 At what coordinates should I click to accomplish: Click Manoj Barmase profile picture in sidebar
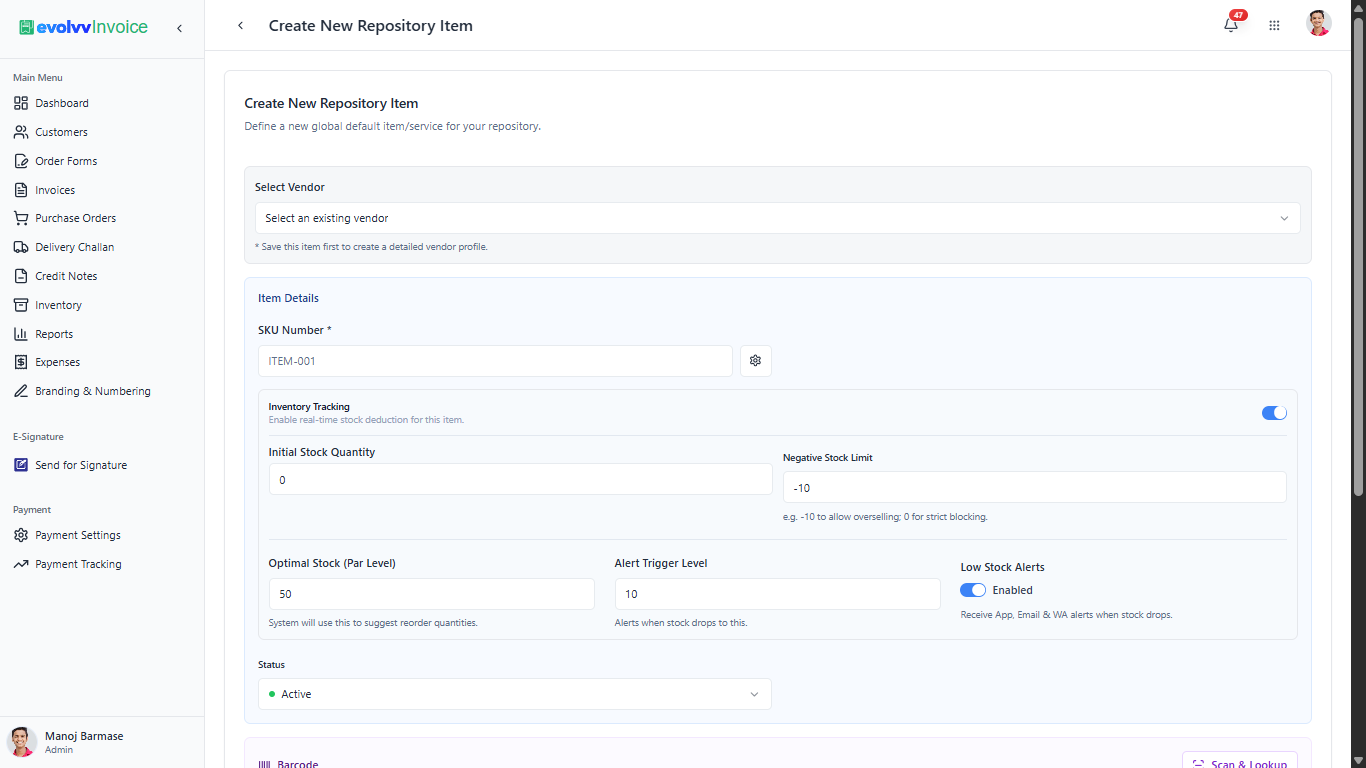coord(22,742)
